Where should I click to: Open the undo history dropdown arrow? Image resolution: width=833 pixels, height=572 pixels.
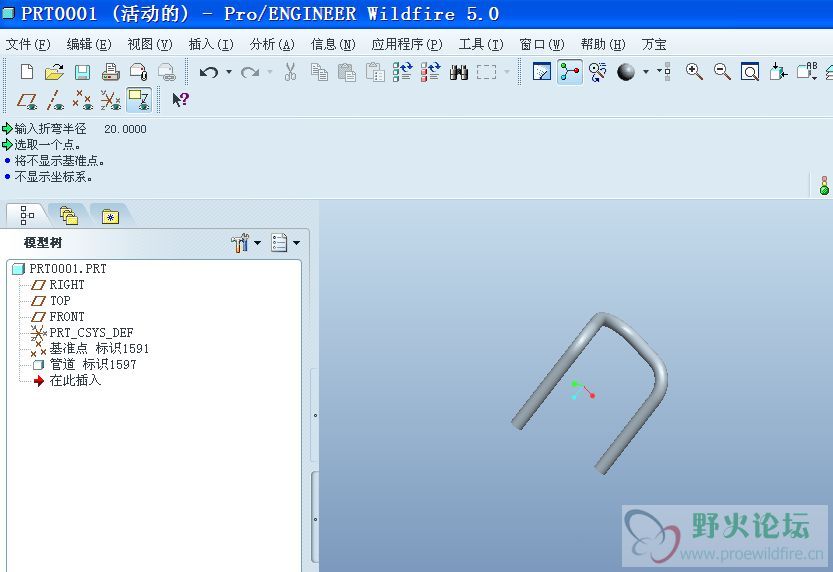[229, 71]
